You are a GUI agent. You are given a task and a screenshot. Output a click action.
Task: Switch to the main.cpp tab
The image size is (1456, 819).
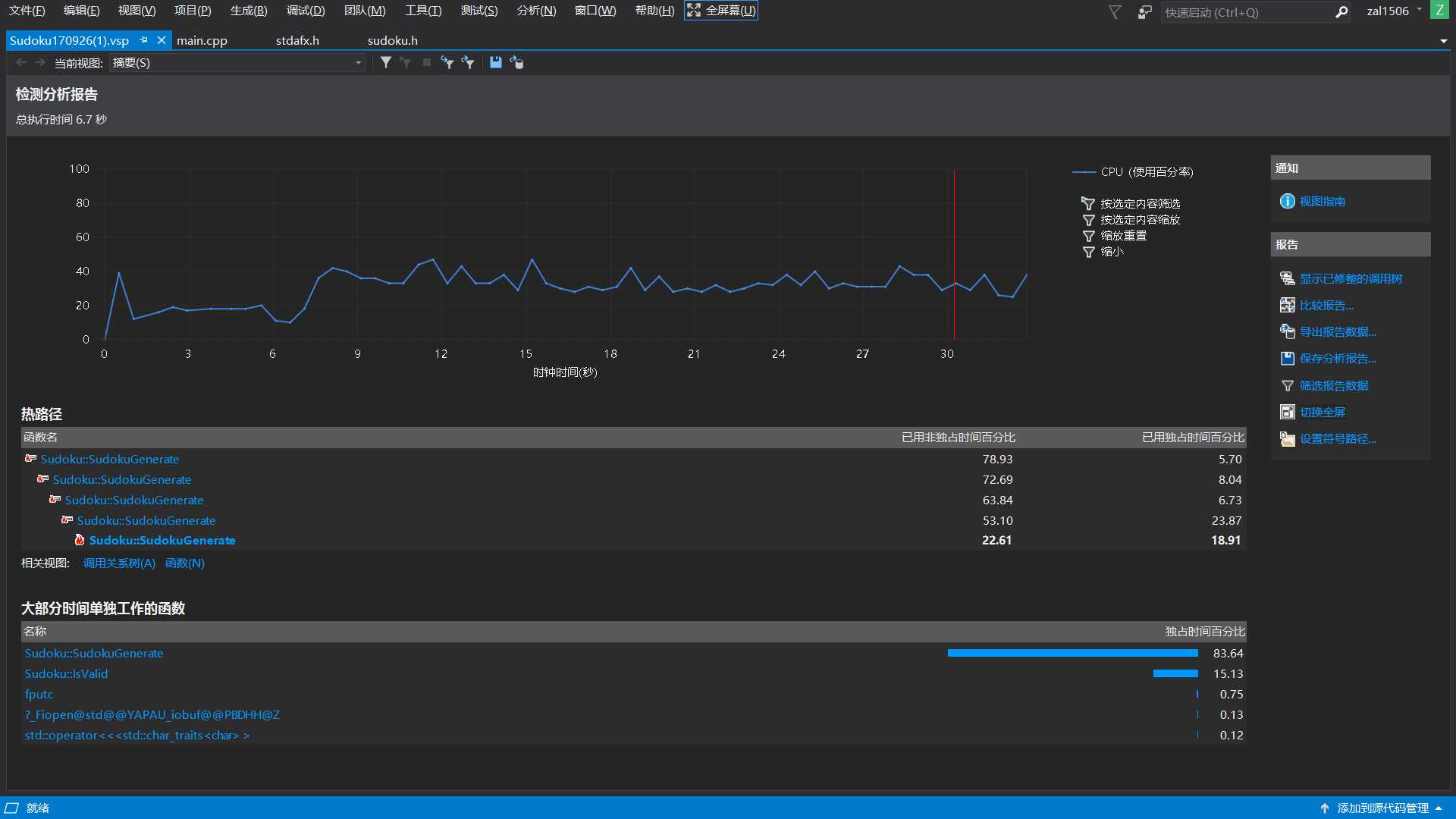(x=202, y=41)
